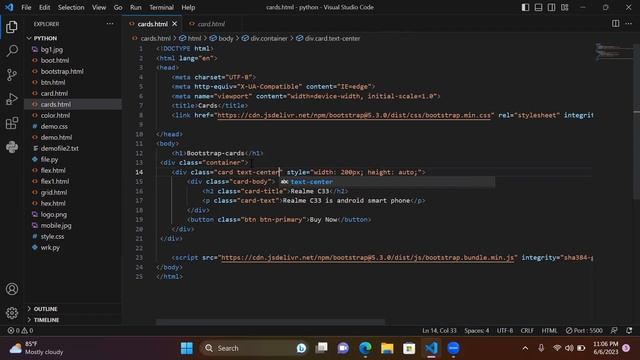Toggle the bottom panel layout icon
The height and width of the screenshot is (360, 640).
pos(538,7)
